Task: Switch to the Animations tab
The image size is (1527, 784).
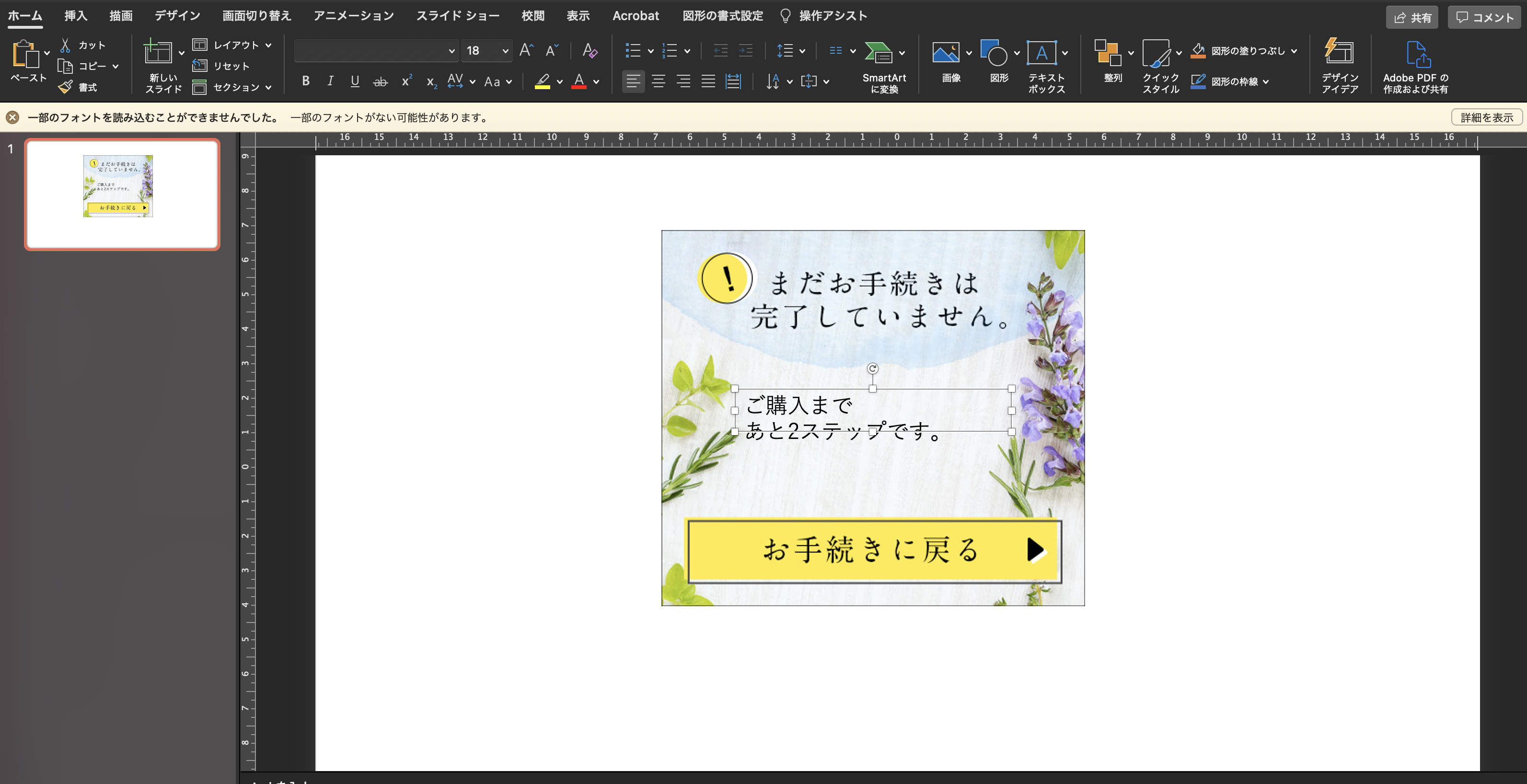Action: coord(353,16)
